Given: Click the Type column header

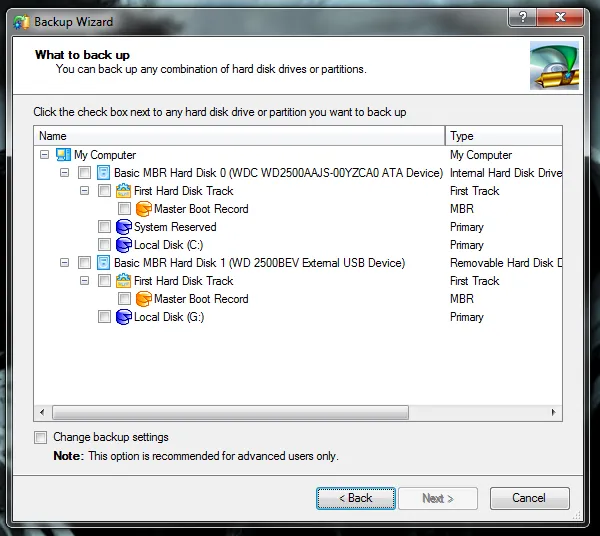Looking at the screenshot, I should pyautogui.click(x=503, y=136).
